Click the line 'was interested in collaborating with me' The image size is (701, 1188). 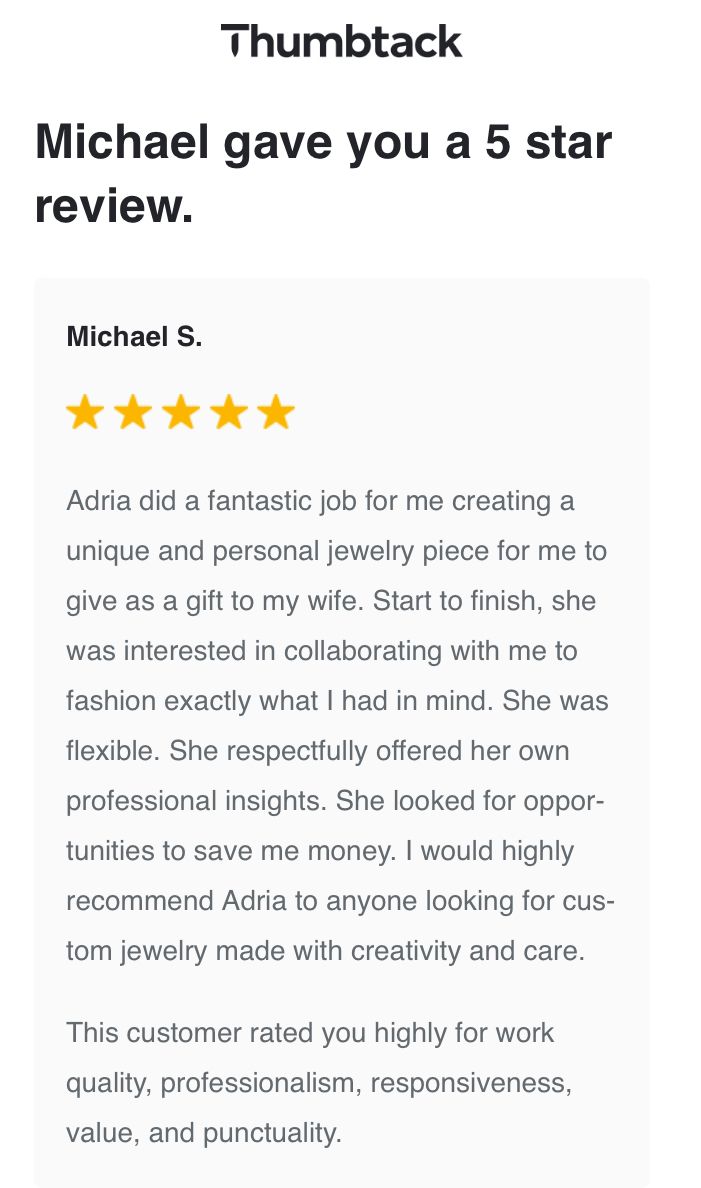(321, 651)
